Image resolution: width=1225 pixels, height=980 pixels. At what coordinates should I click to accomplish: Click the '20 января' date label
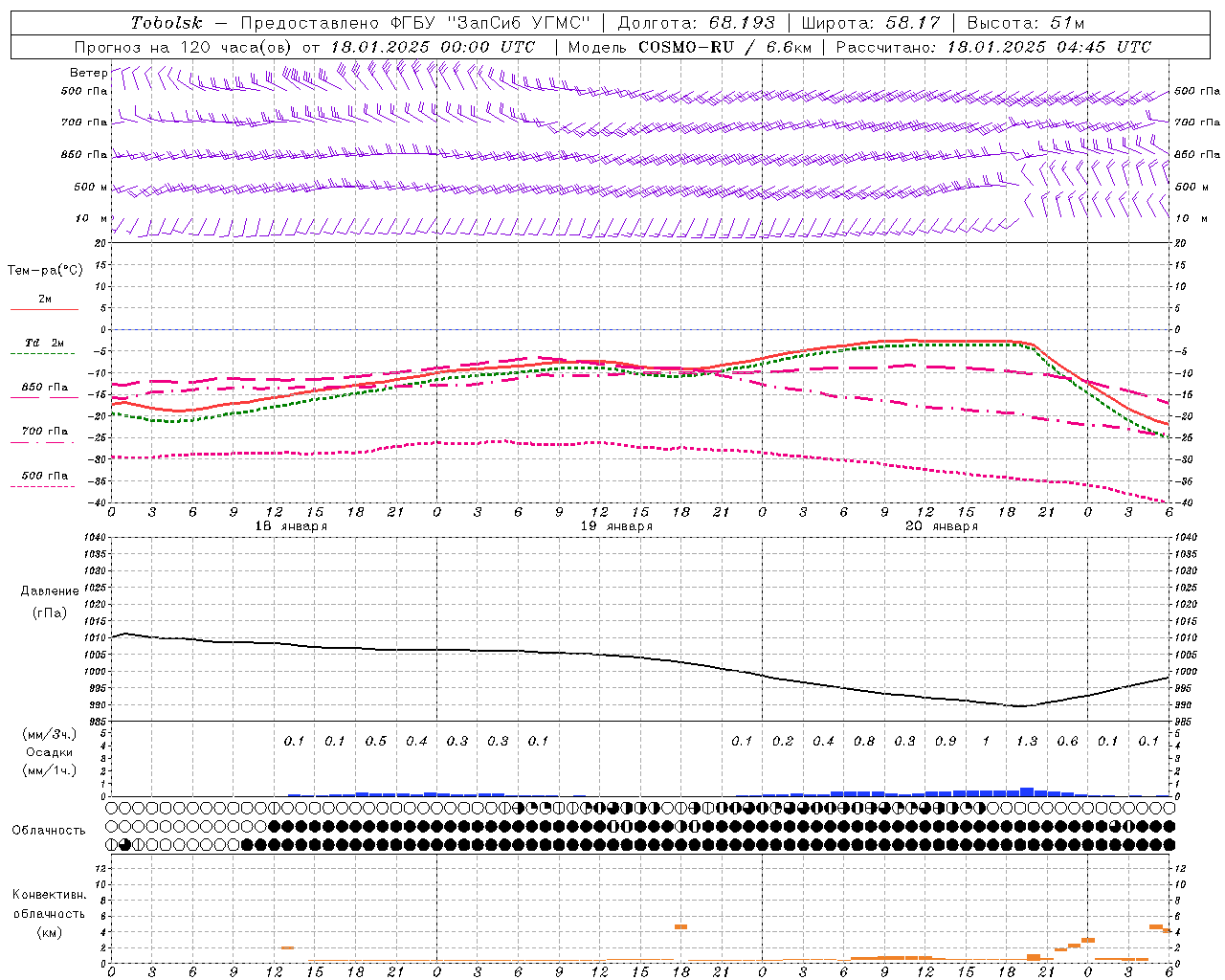pos(942,526)
